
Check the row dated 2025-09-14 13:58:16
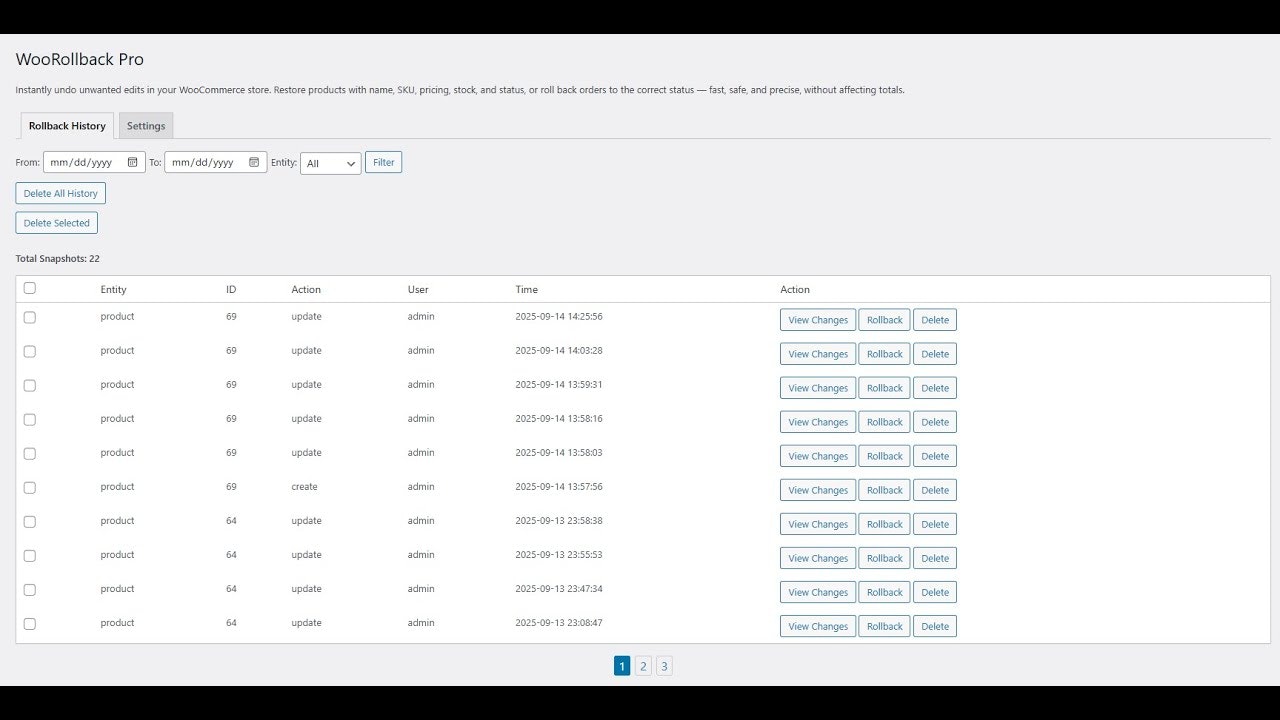tap(30, 419)
